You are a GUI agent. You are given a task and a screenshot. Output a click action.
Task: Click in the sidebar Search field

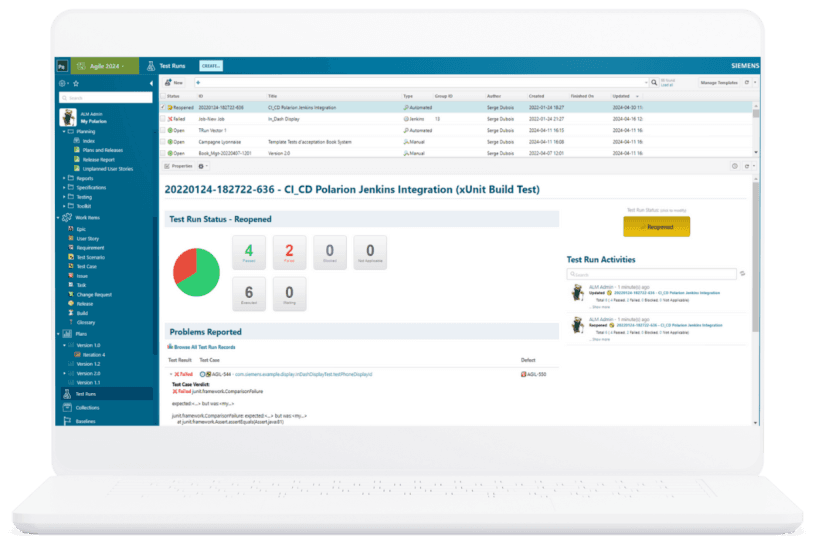[106, 98]
